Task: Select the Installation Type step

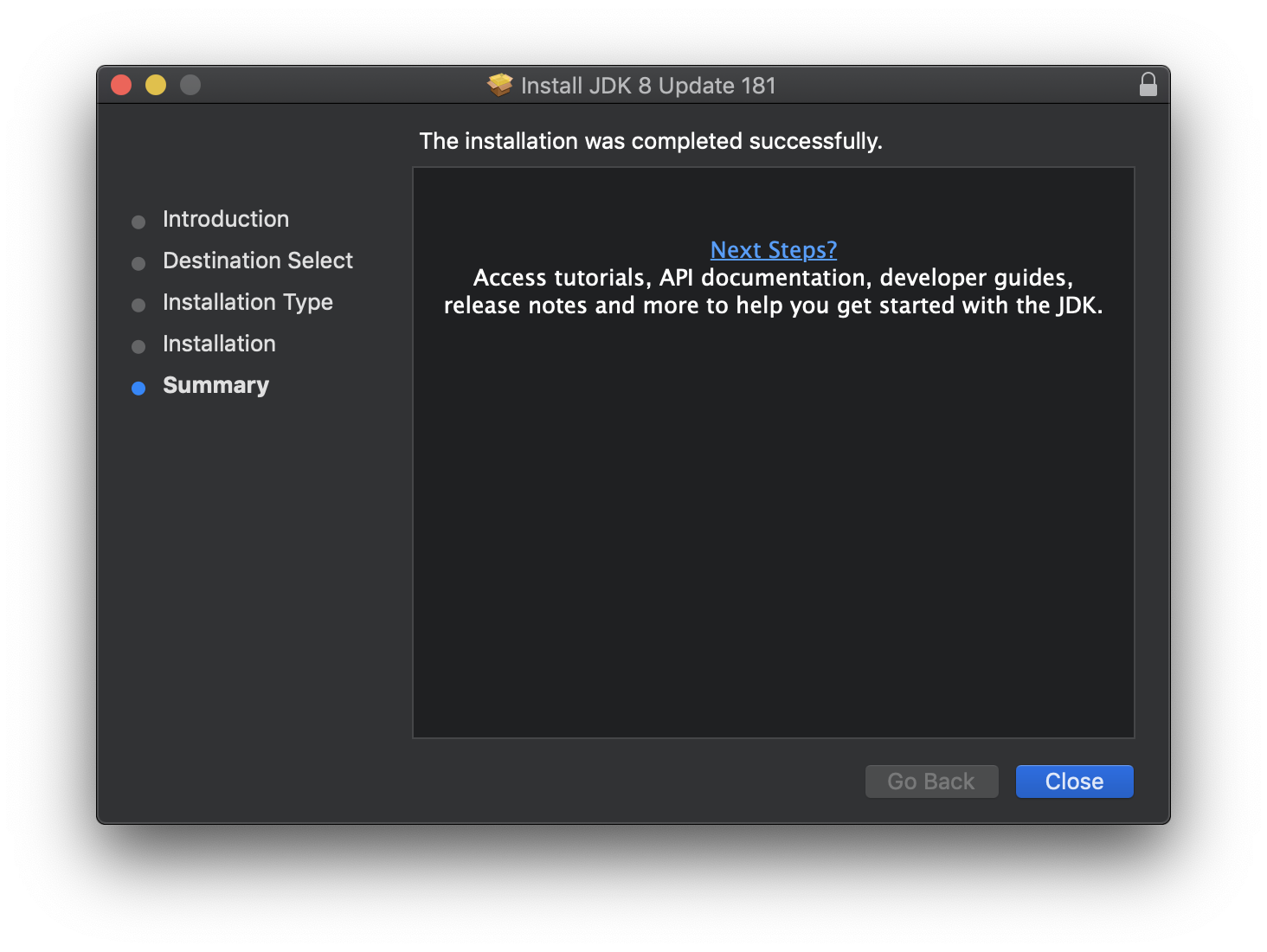Action: [248, 302]
